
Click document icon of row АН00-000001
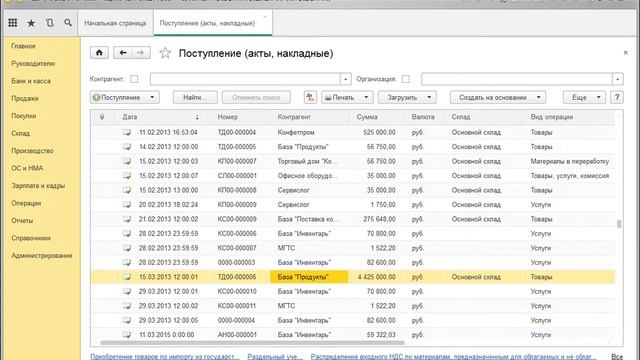[127, 335]
